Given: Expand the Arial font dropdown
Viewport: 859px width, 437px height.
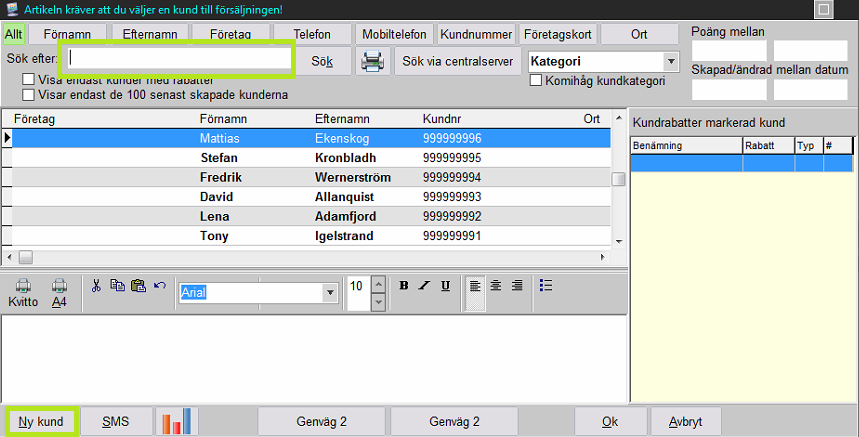Looking at the screenshot, I should [x=329, y=293].
